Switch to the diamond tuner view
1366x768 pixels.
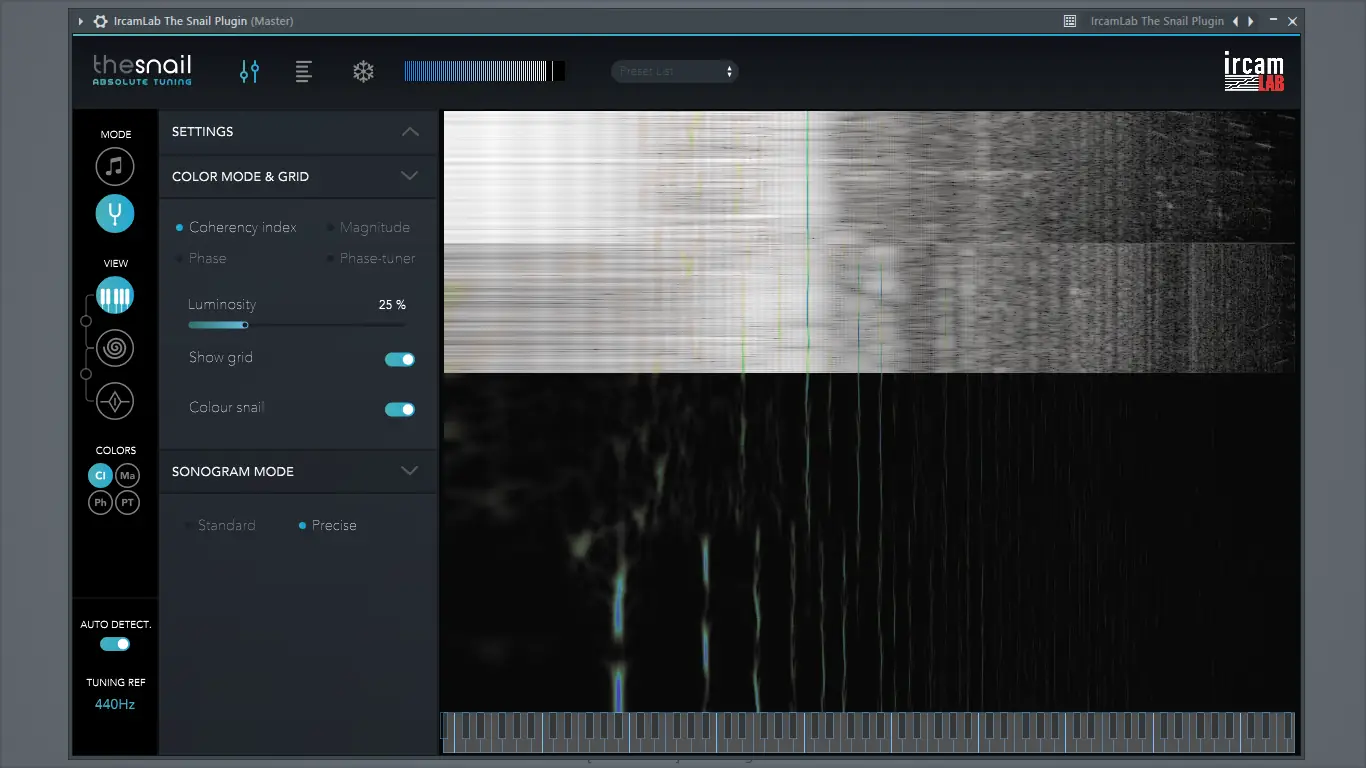pos(115,401)
